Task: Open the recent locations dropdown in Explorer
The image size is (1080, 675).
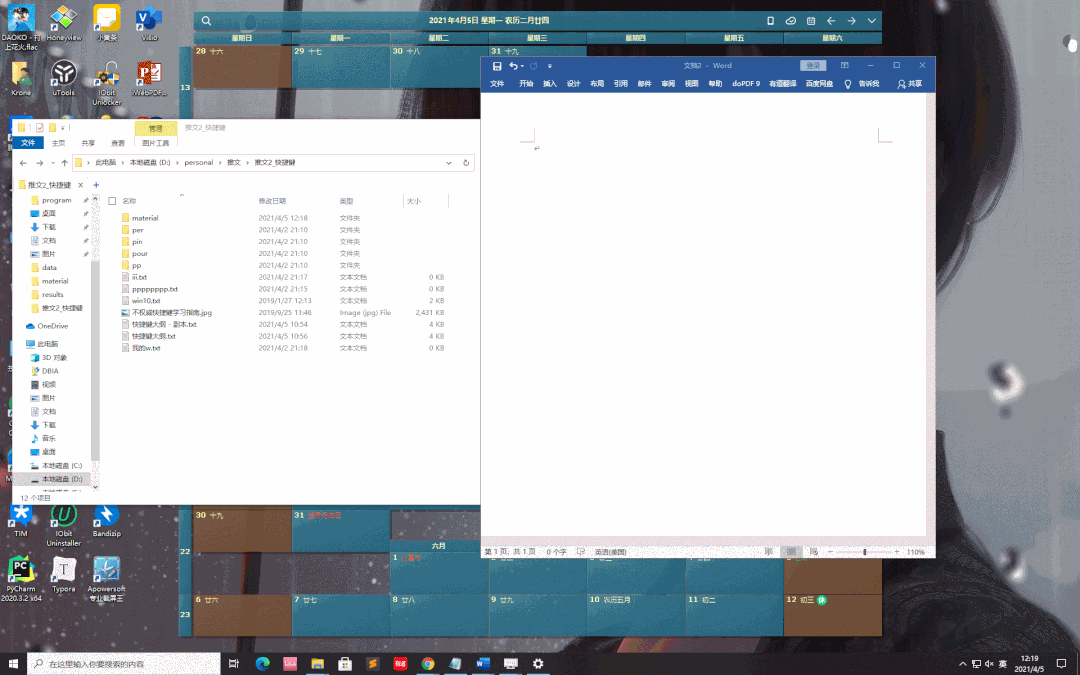Action: click(x=52, y=163)
